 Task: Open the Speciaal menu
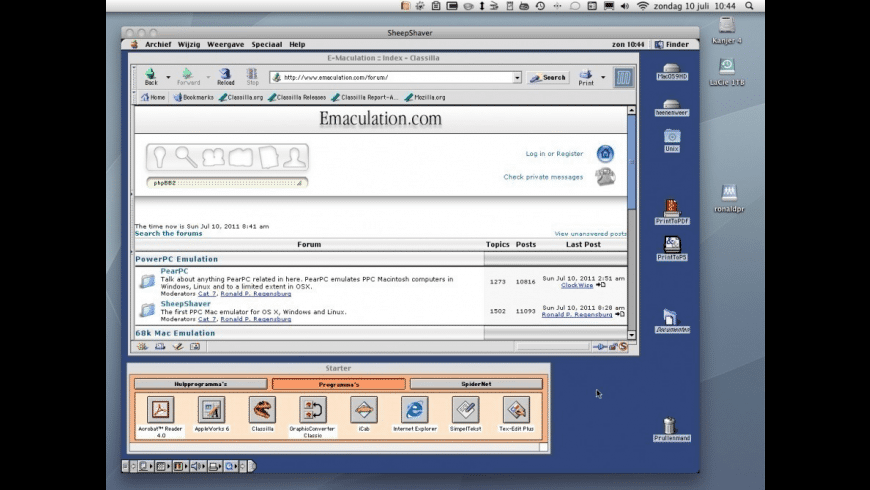266,44
